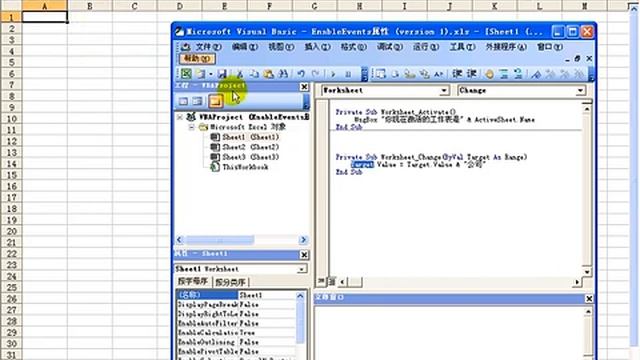Click the EnableOutlining False property row
Viewport: 640px width, 360px height.
[x=236, y=342]
